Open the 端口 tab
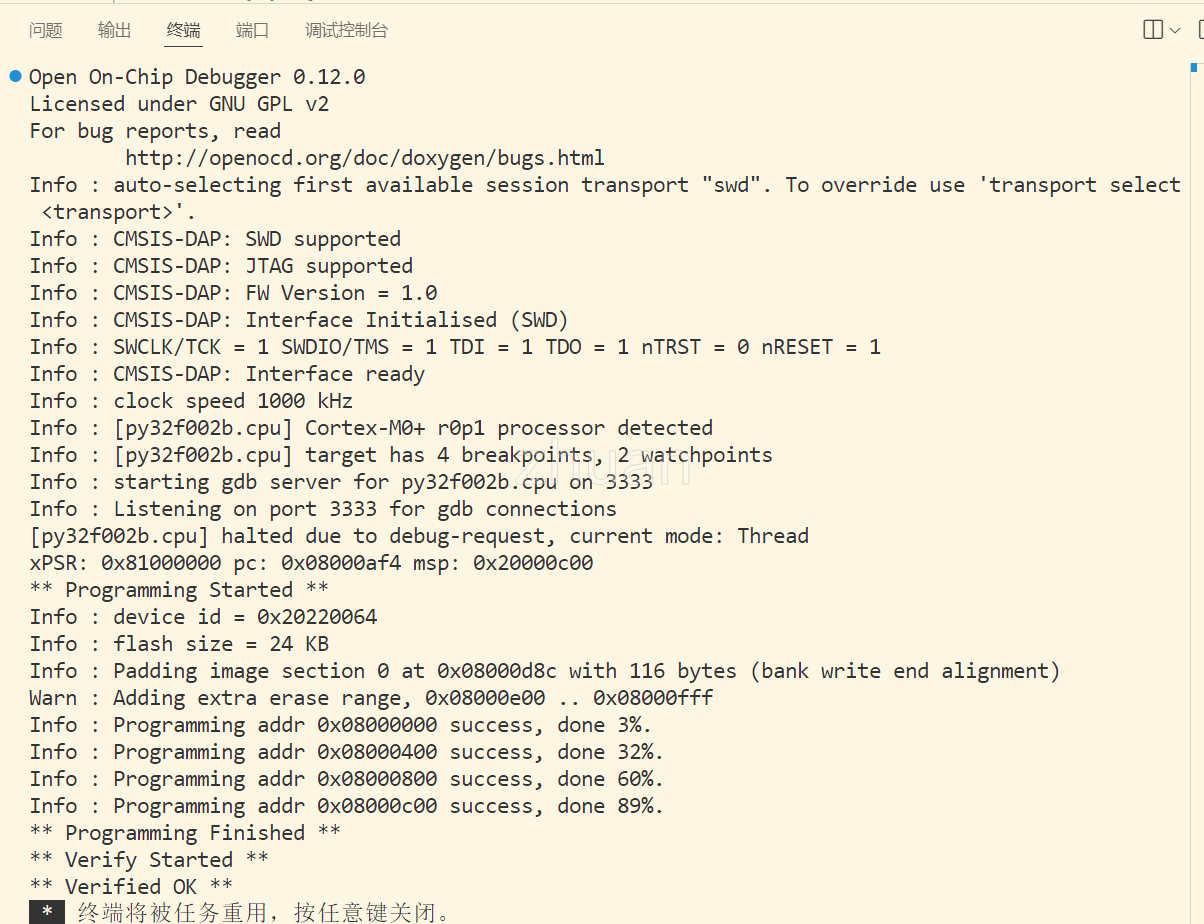The height and width of the screenshot is (924, 1204). point(251,30)
